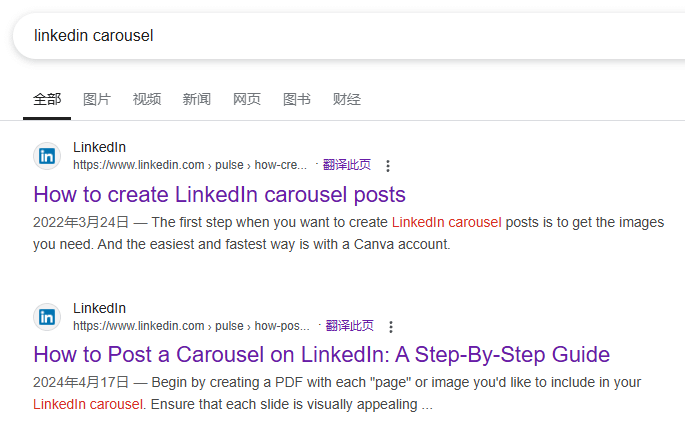This screenshot has height=431, width=685.
Task: Select the 财经 tab
Action: tap(347, 100)
